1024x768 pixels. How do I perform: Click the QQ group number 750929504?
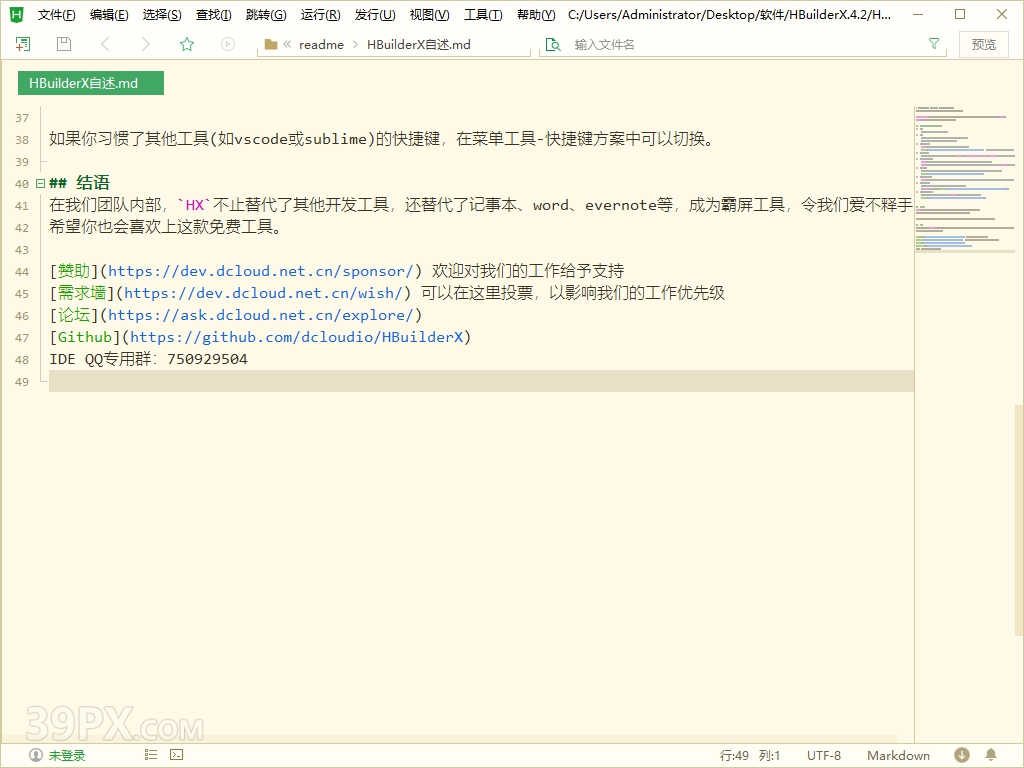(208, 359)
